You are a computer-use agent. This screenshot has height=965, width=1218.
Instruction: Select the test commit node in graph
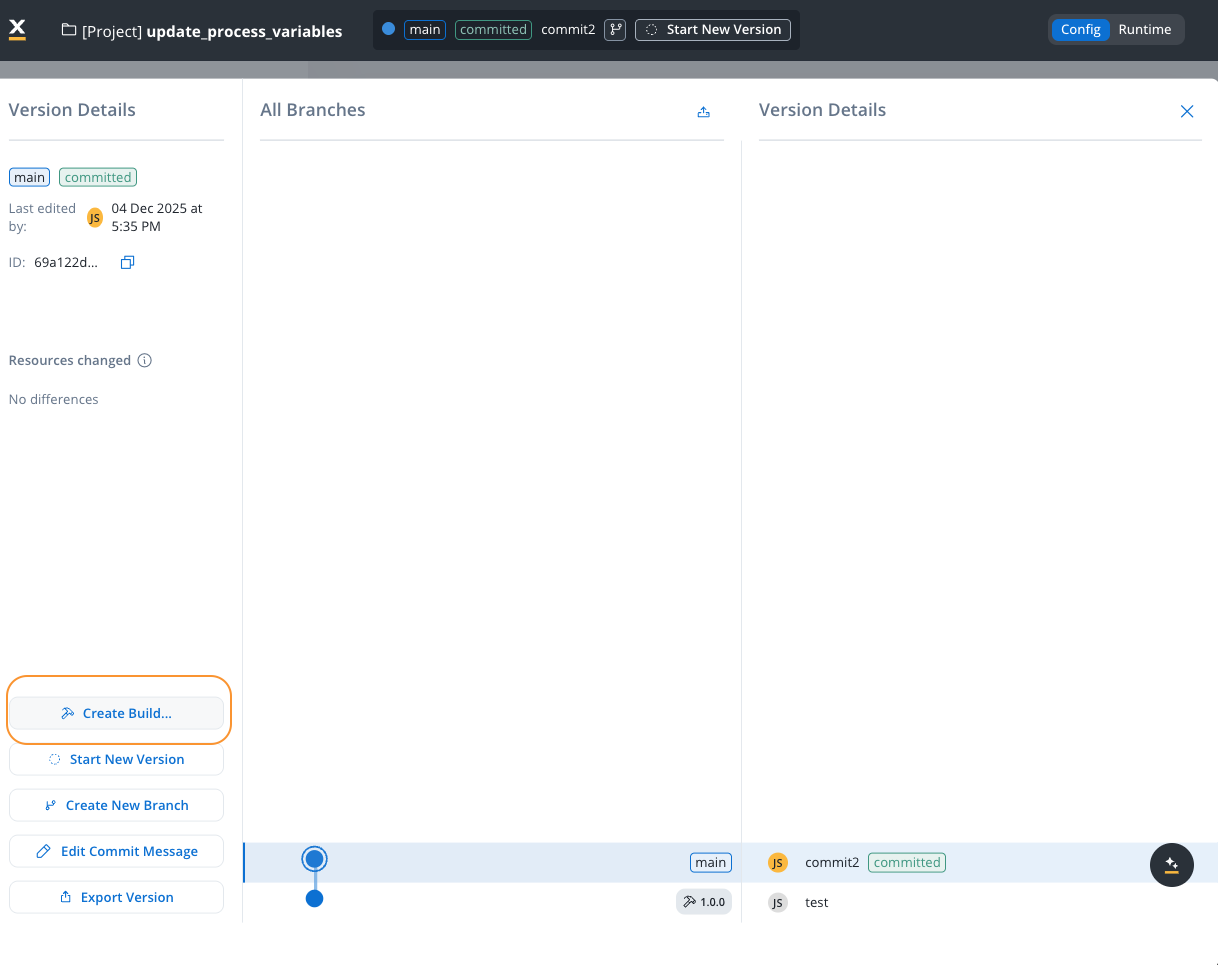(315, 899)
